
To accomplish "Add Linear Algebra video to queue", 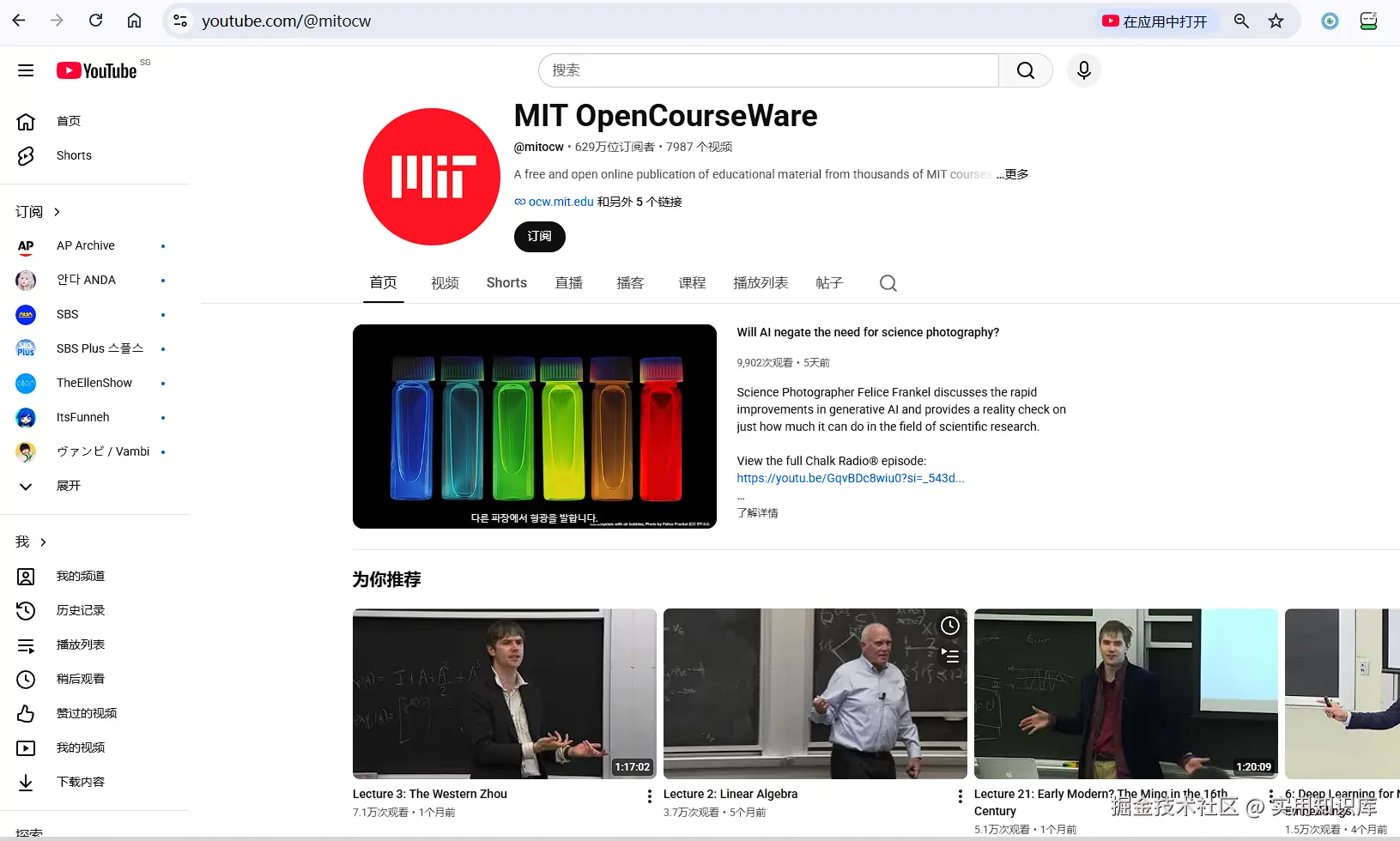I will (x=950, y=656).
